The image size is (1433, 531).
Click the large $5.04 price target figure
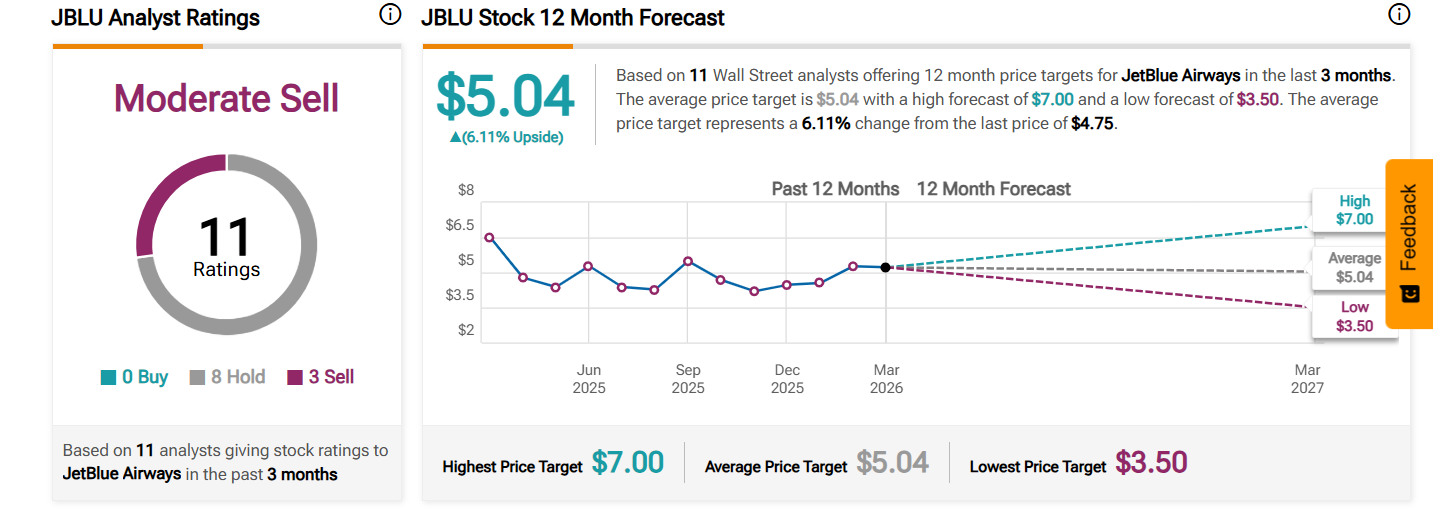point(505,96)
